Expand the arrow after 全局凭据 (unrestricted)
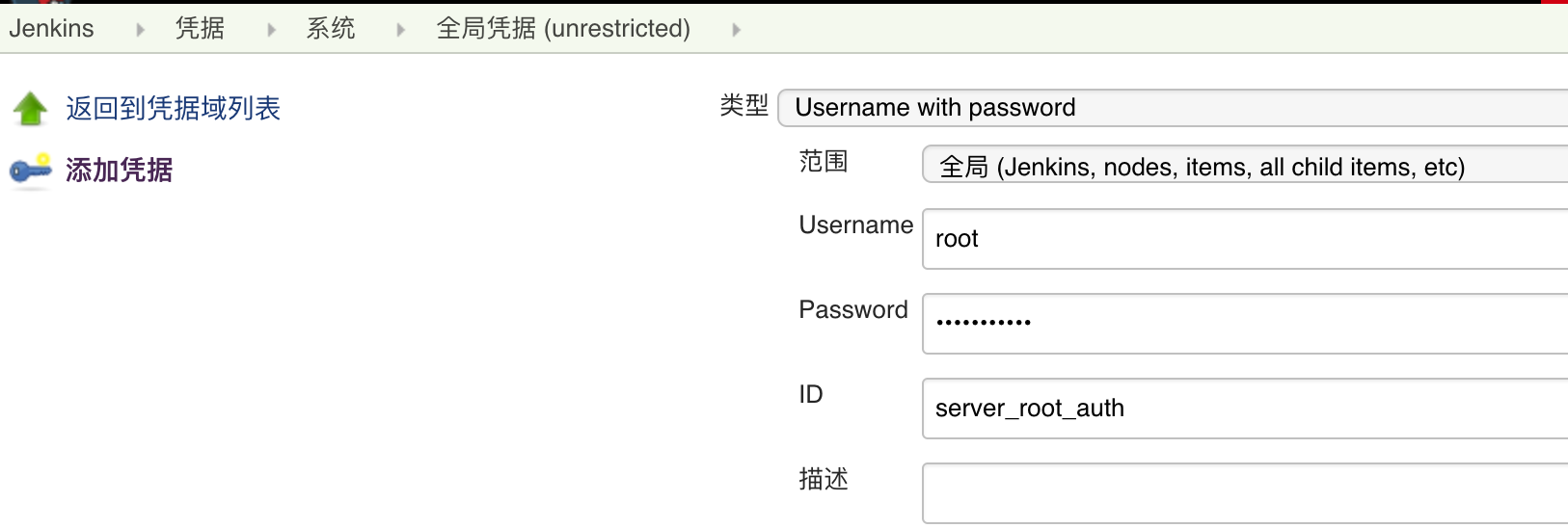The image size is (1568, 528). pyautogui.click(x=737, y=30)
